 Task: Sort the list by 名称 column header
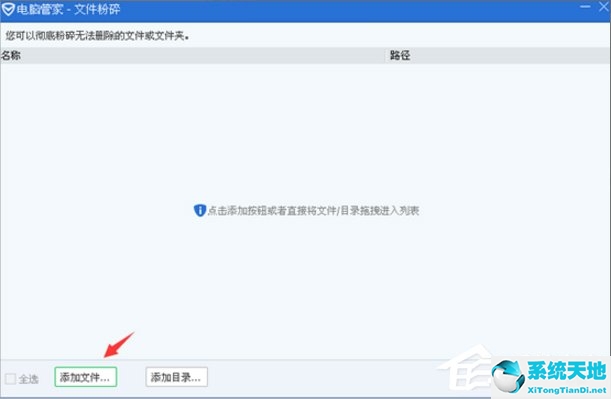pos(192,56)
